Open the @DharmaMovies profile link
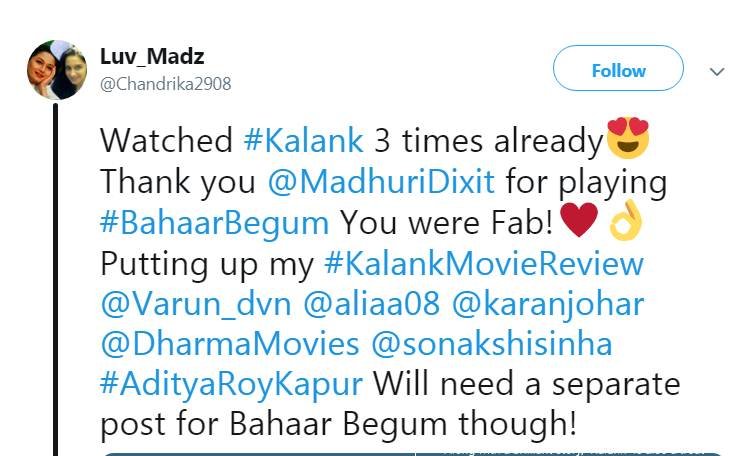Image resolution: width=731 pixels, height=456 pixels. tap(229, 344)
